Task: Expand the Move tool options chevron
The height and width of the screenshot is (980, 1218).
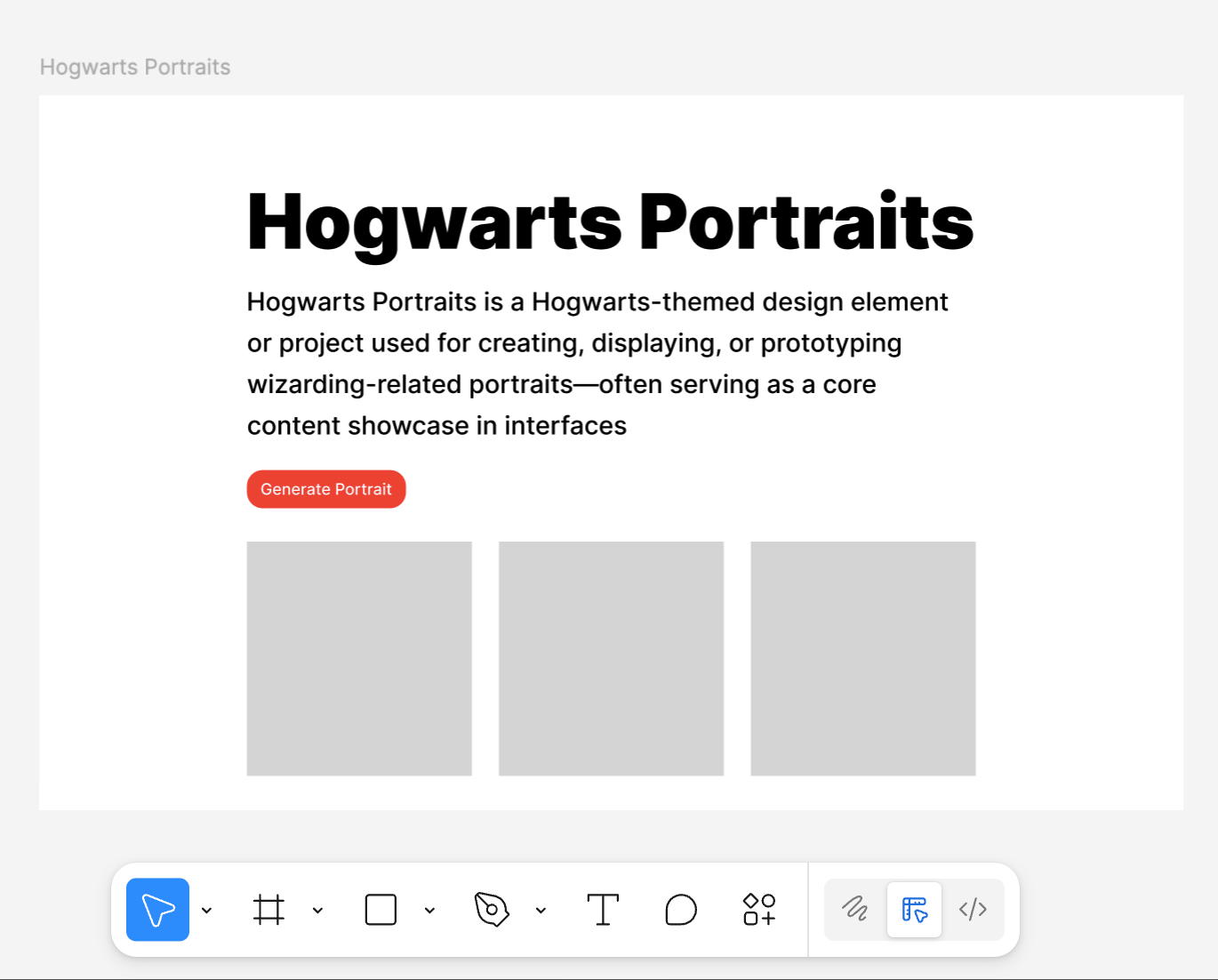Action: coord(207,911)
